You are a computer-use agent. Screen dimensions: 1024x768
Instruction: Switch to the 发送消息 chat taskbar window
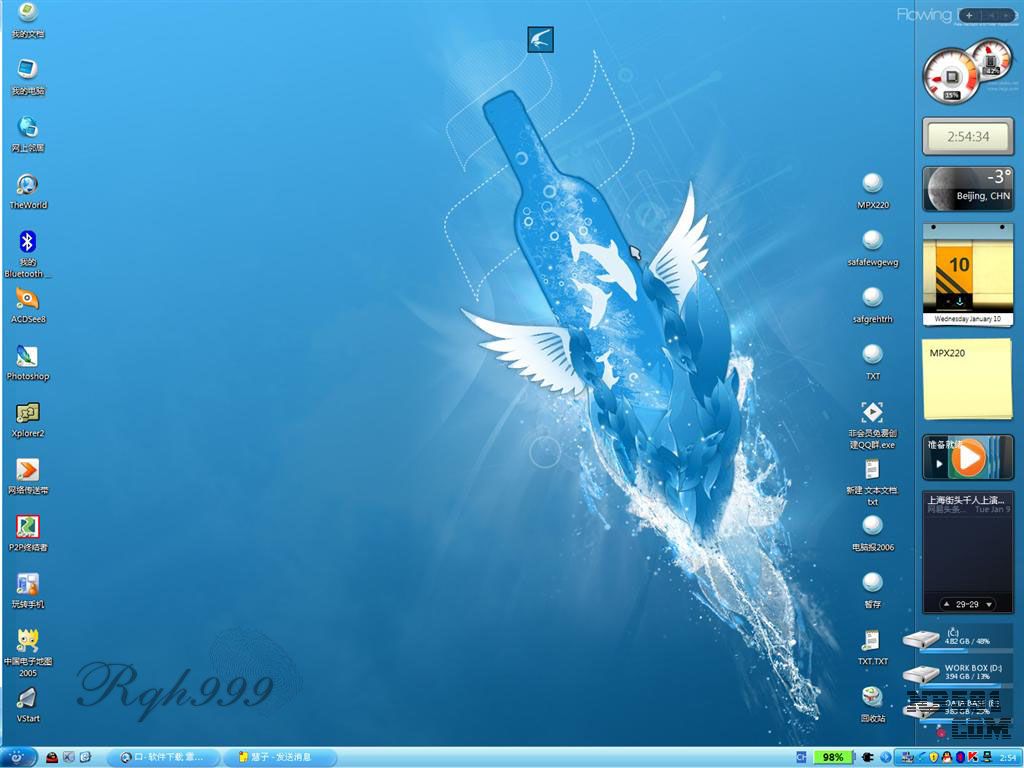(279, 757)
